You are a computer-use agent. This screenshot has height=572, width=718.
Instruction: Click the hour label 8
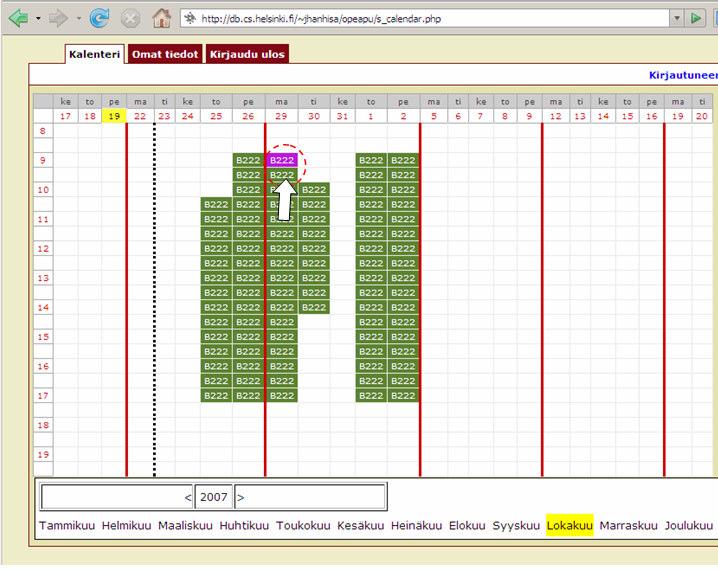coord(43,131)
